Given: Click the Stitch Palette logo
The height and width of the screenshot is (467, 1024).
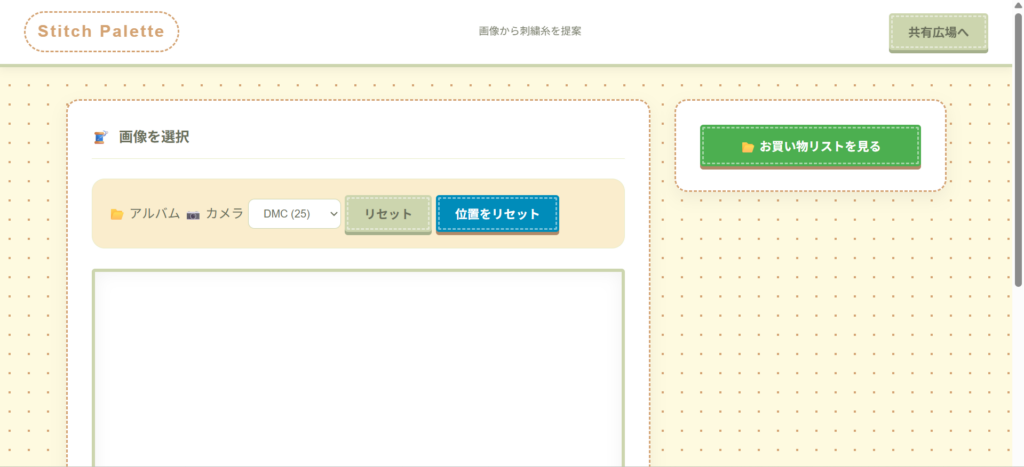Looking at the screenshot, I should click(x=101, y=32).
